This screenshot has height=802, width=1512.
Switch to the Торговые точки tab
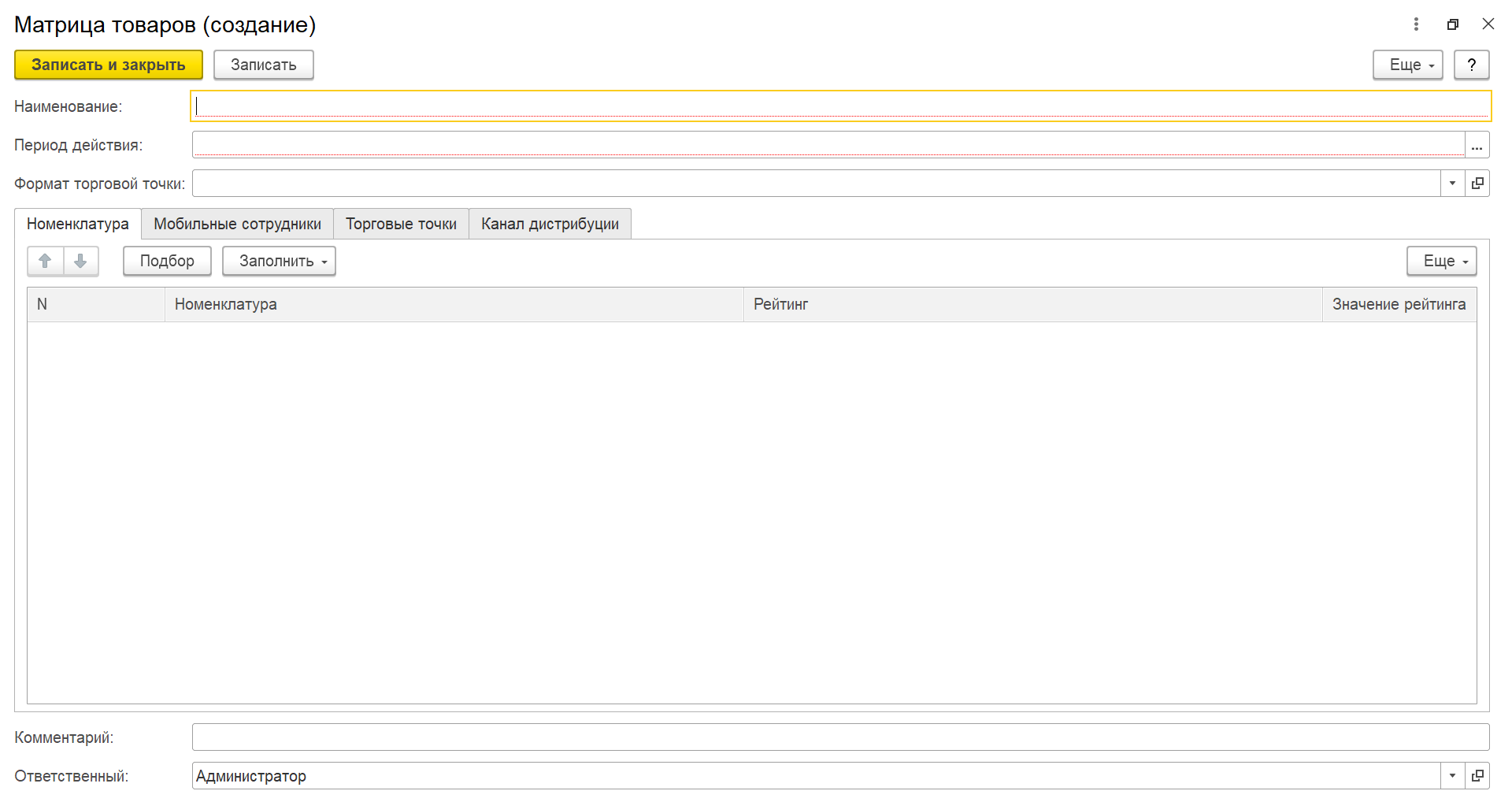(401, 224)
